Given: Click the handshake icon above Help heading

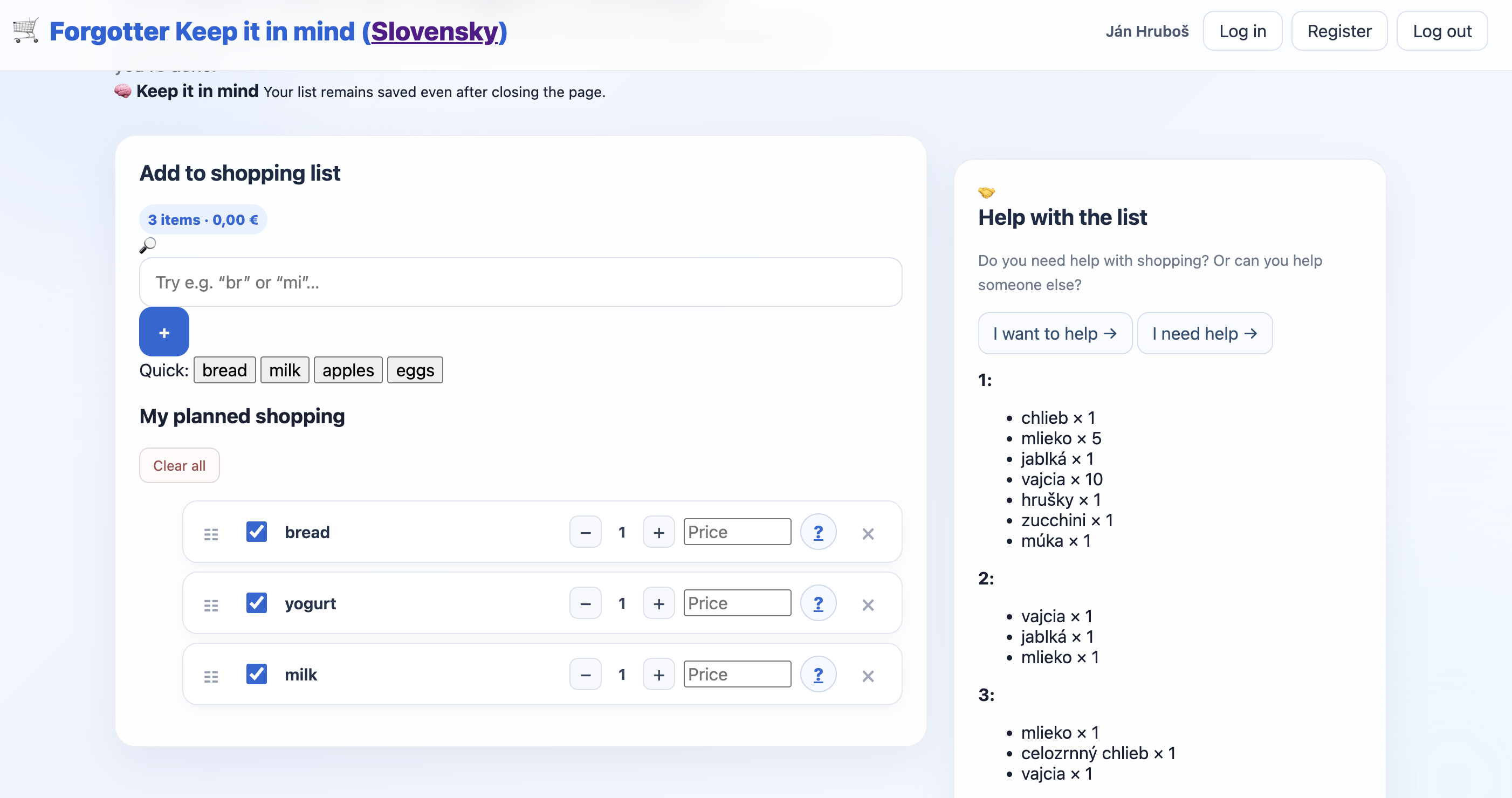Looking at the screenshot, I should [x=987, y=192].
